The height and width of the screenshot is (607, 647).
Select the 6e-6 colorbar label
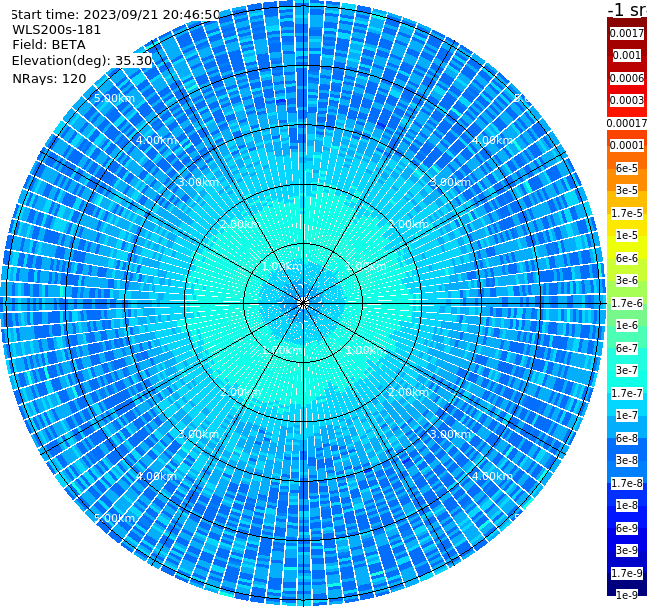coord(627,258)
